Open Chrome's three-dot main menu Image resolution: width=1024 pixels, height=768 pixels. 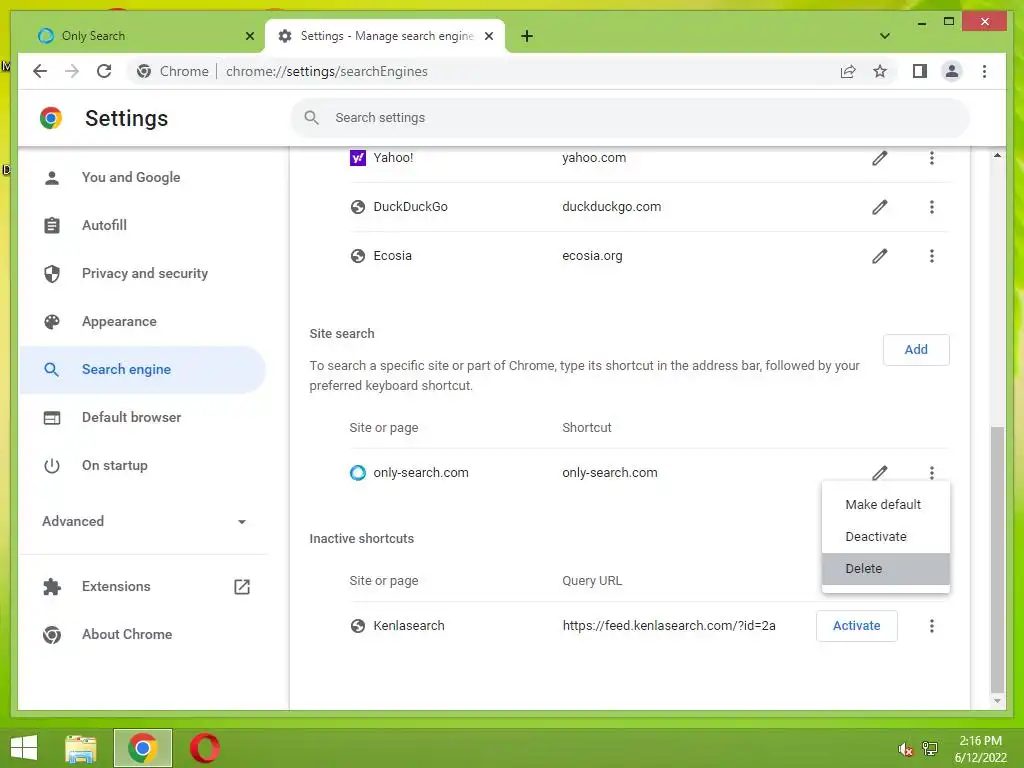tap(984, 71)
